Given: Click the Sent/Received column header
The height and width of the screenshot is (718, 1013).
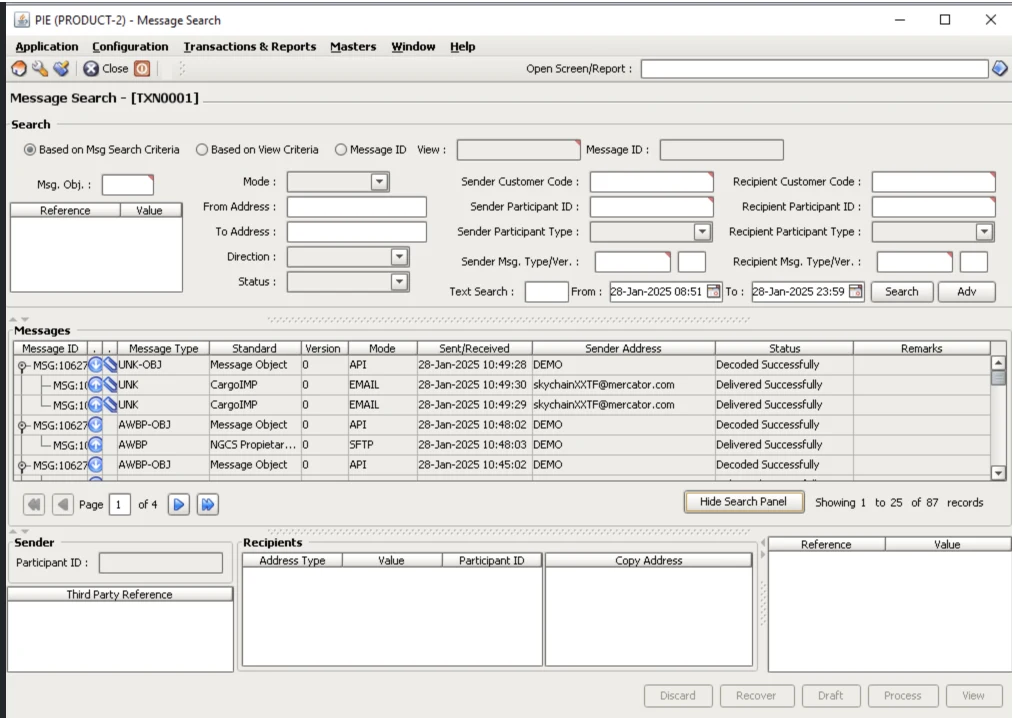Looking at the screenshot, I should pyautogui.click(x=474, y=348).
